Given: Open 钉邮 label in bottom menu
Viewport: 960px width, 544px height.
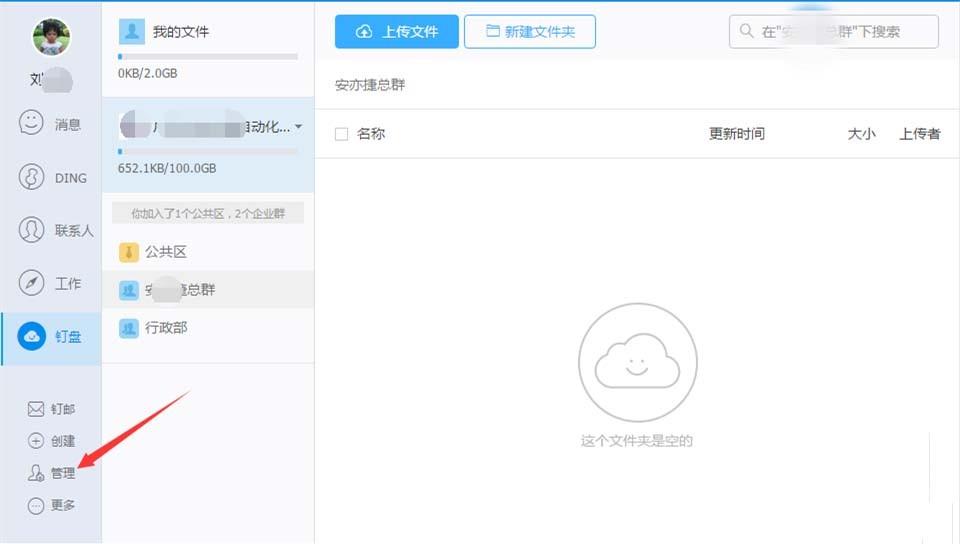Looking at the screenshot, I should click(x=63, y=409).
